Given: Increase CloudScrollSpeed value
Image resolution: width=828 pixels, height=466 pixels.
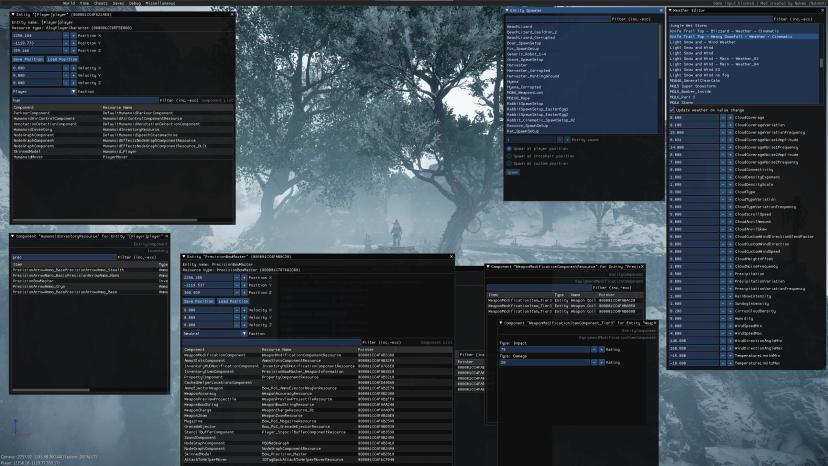Looking at the screenshot, I should click(x=730, y=214).
